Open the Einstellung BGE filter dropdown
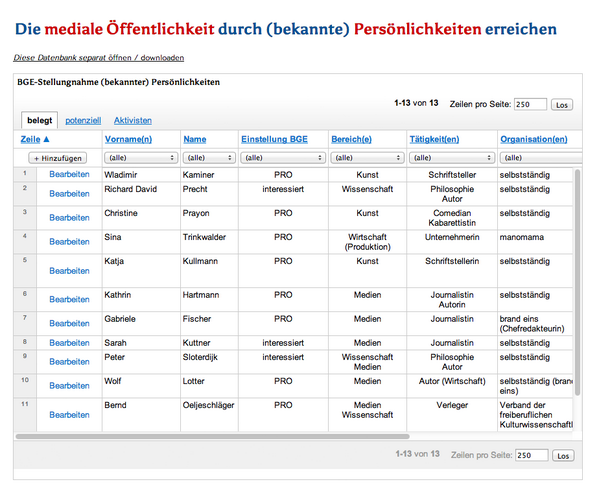Viewport: 599px width, 493px height. point(283,158)
